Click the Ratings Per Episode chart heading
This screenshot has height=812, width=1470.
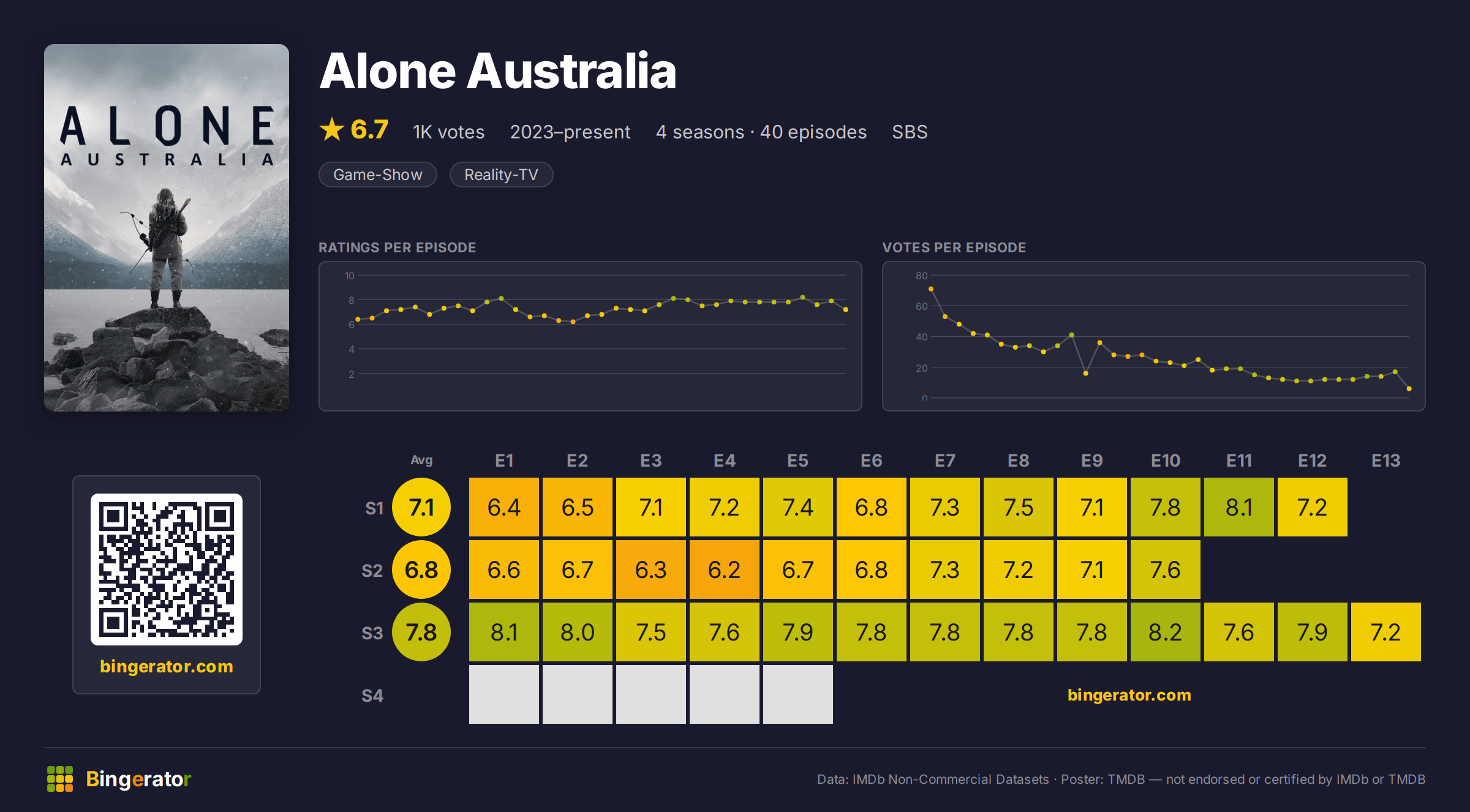click(397, 247)
